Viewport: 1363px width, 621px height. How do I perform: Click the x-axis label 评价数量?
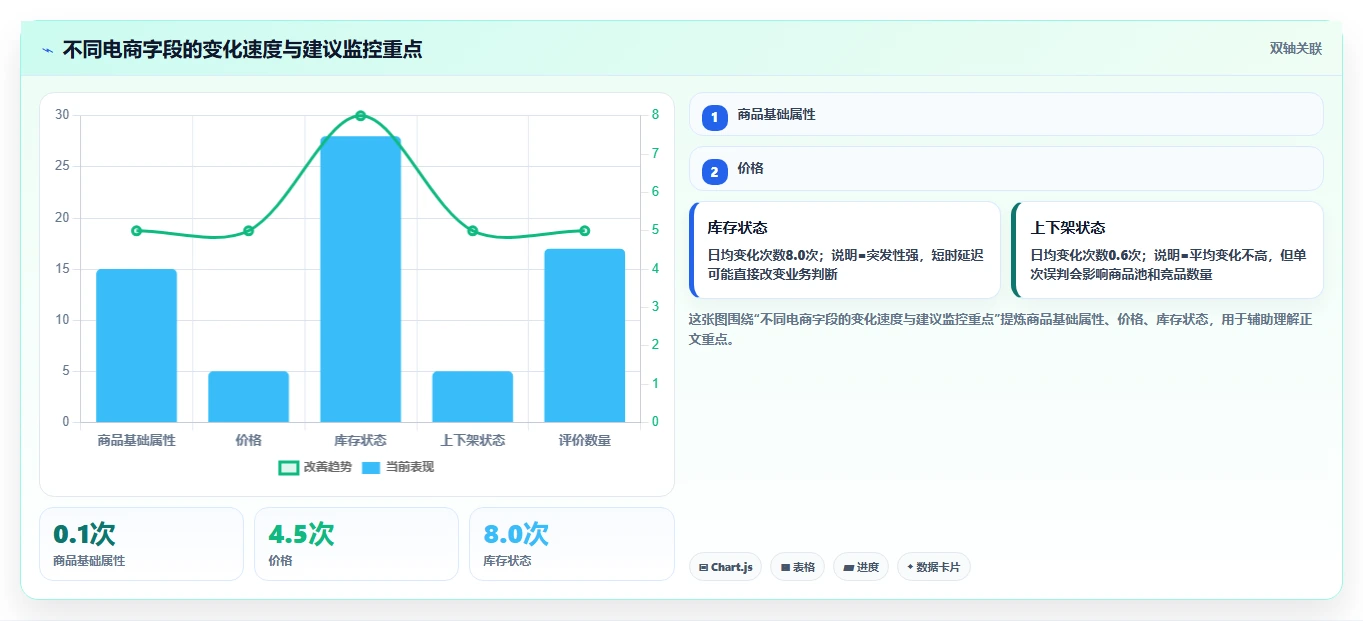click(x=585, y=440)
